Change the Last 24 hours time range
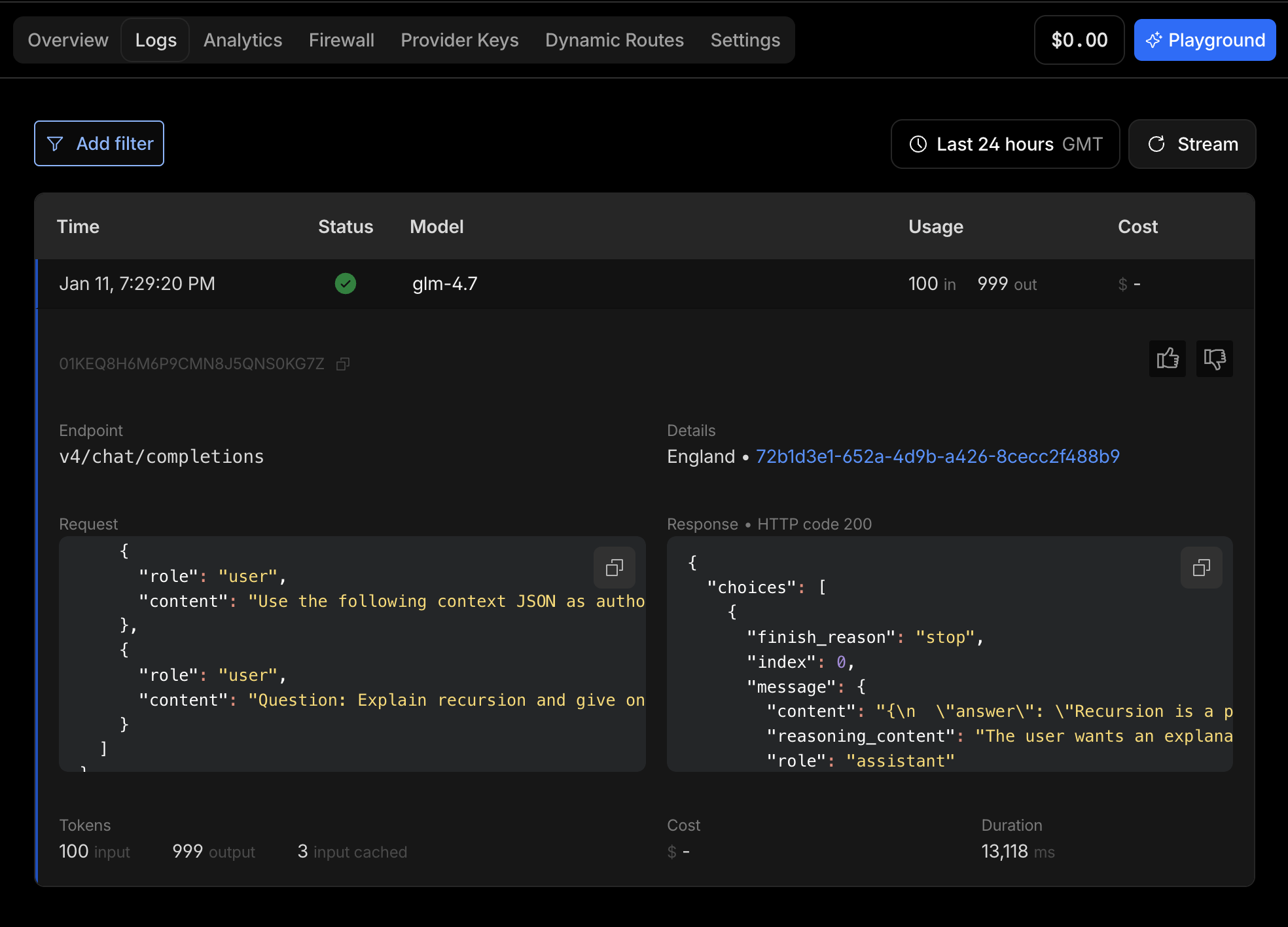 (1005, 144)
